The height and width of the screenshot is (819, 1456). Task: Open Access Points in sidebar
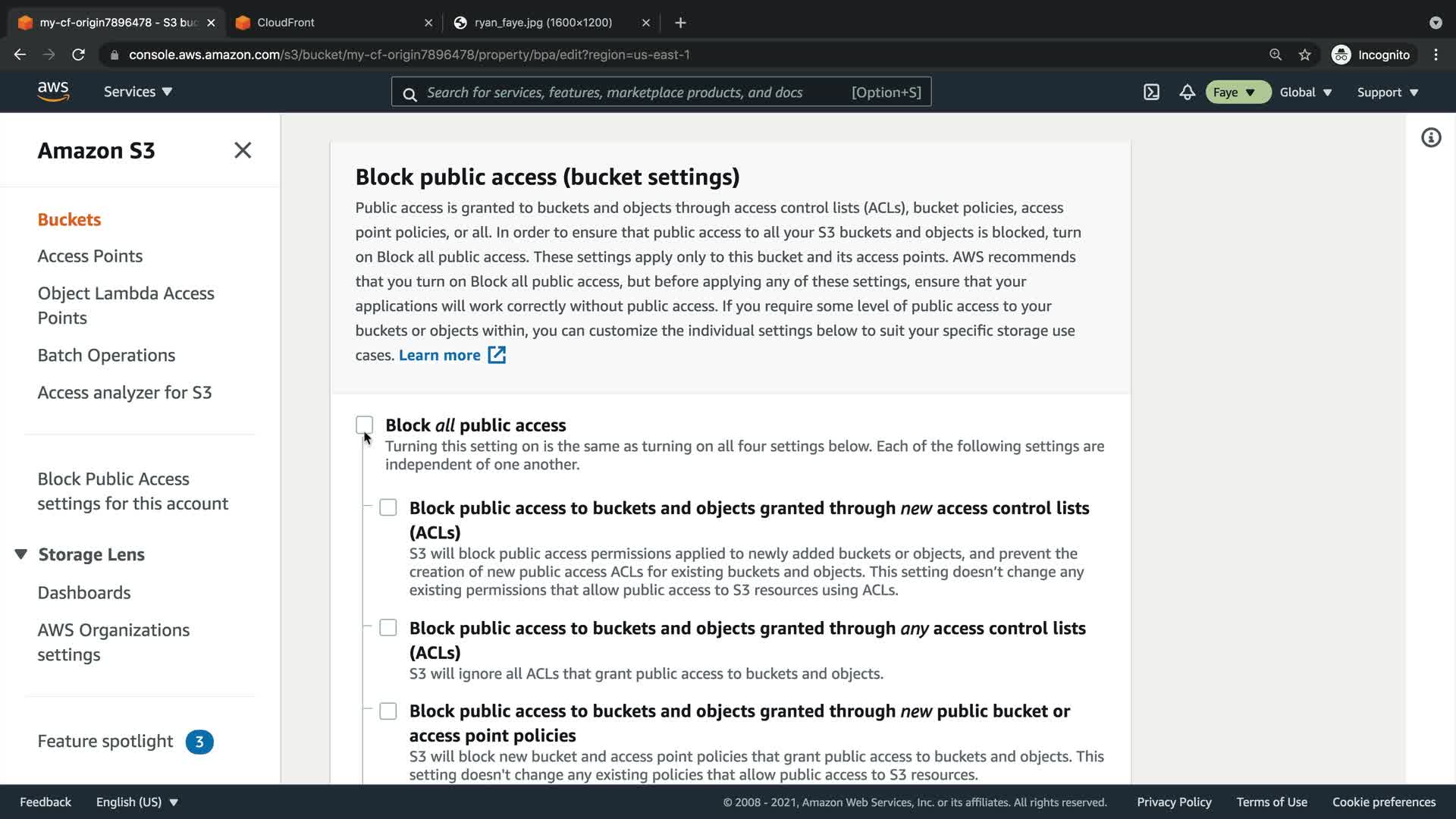point(90,256)
